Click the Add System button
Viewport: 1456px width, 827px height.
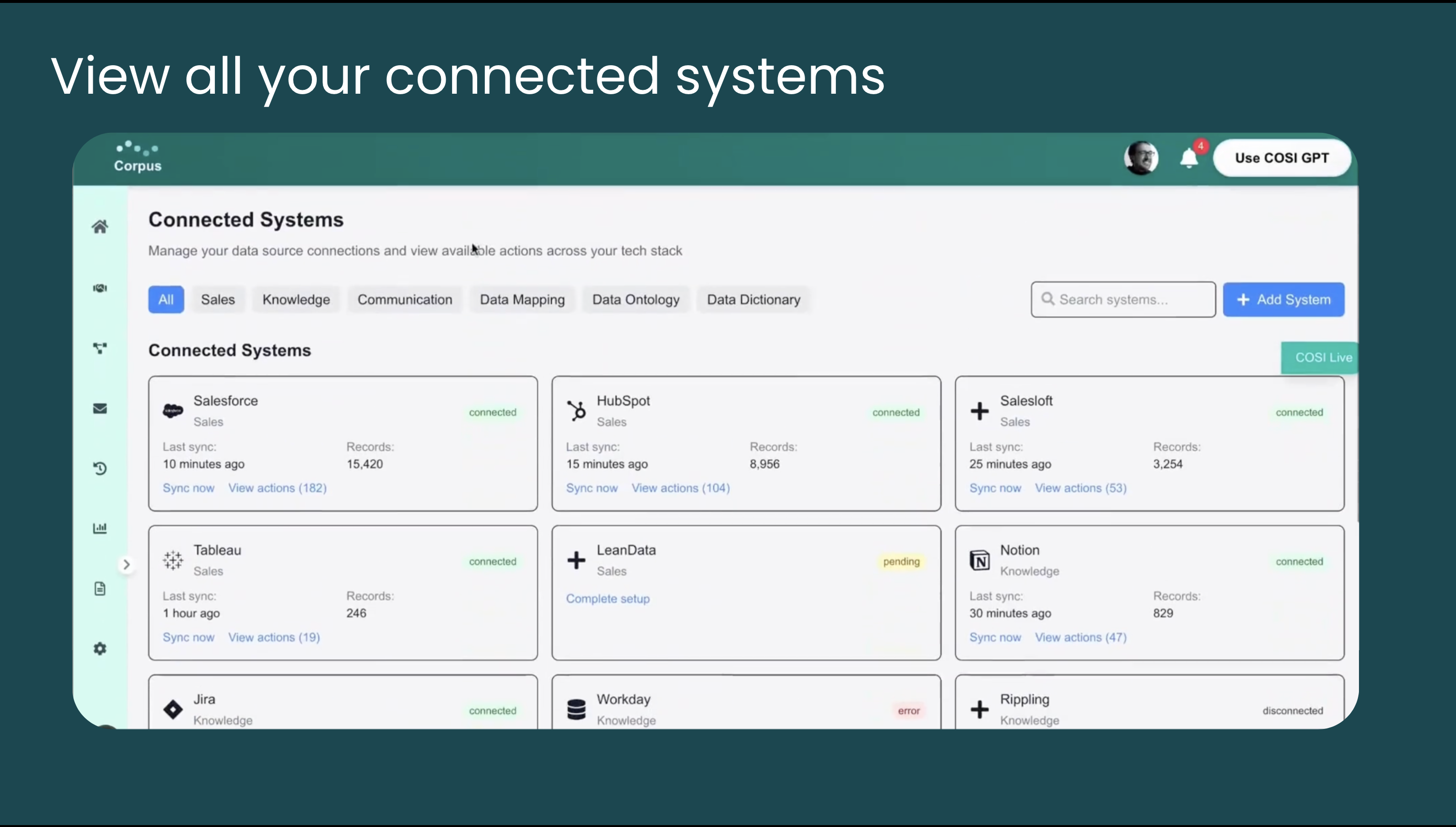pyautogui.click(x=1283, y=299)
